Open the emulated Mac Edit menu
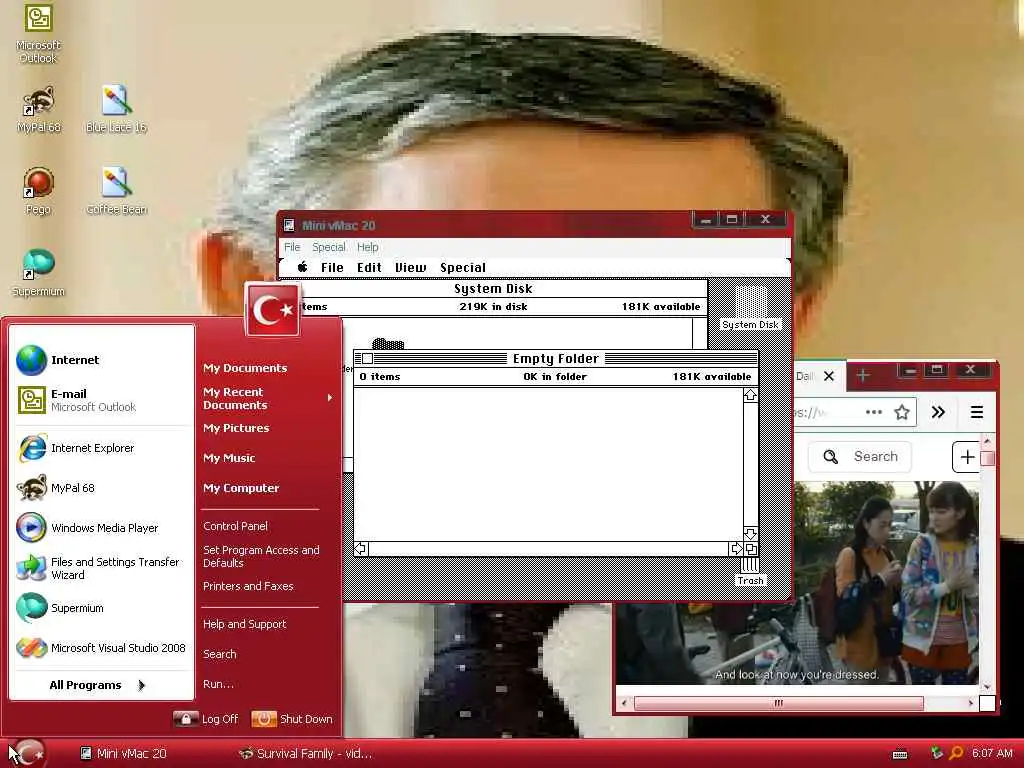 (x=369, y=267)
